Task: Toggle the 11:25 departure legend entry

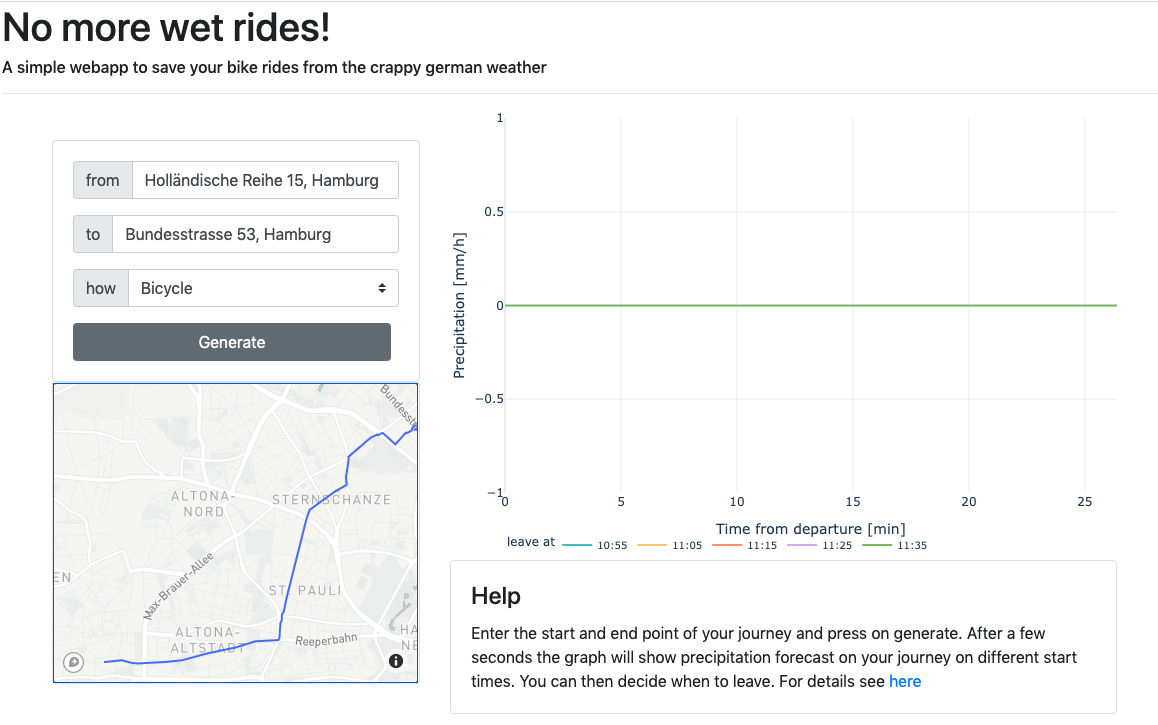Action: (x=819, y=546)
